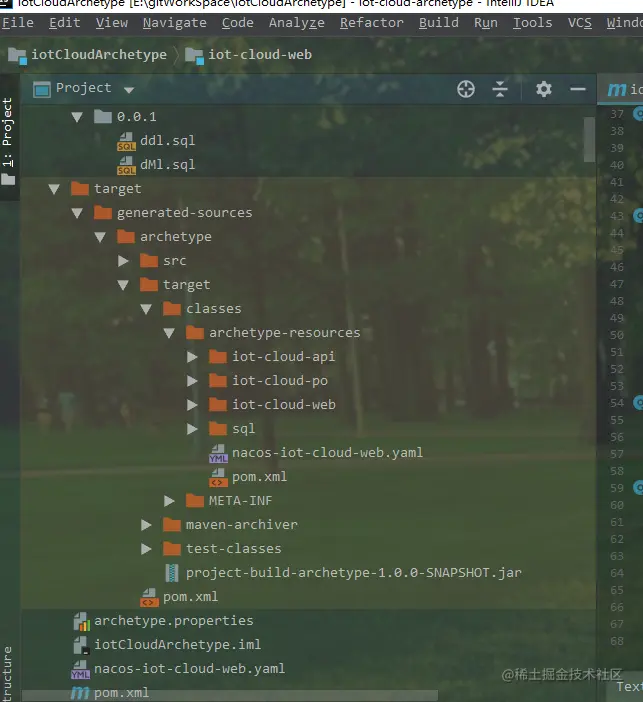
Task: Click the Collapse All icon in Project panel
Action: pyautogui.click(x=500, y=89)
